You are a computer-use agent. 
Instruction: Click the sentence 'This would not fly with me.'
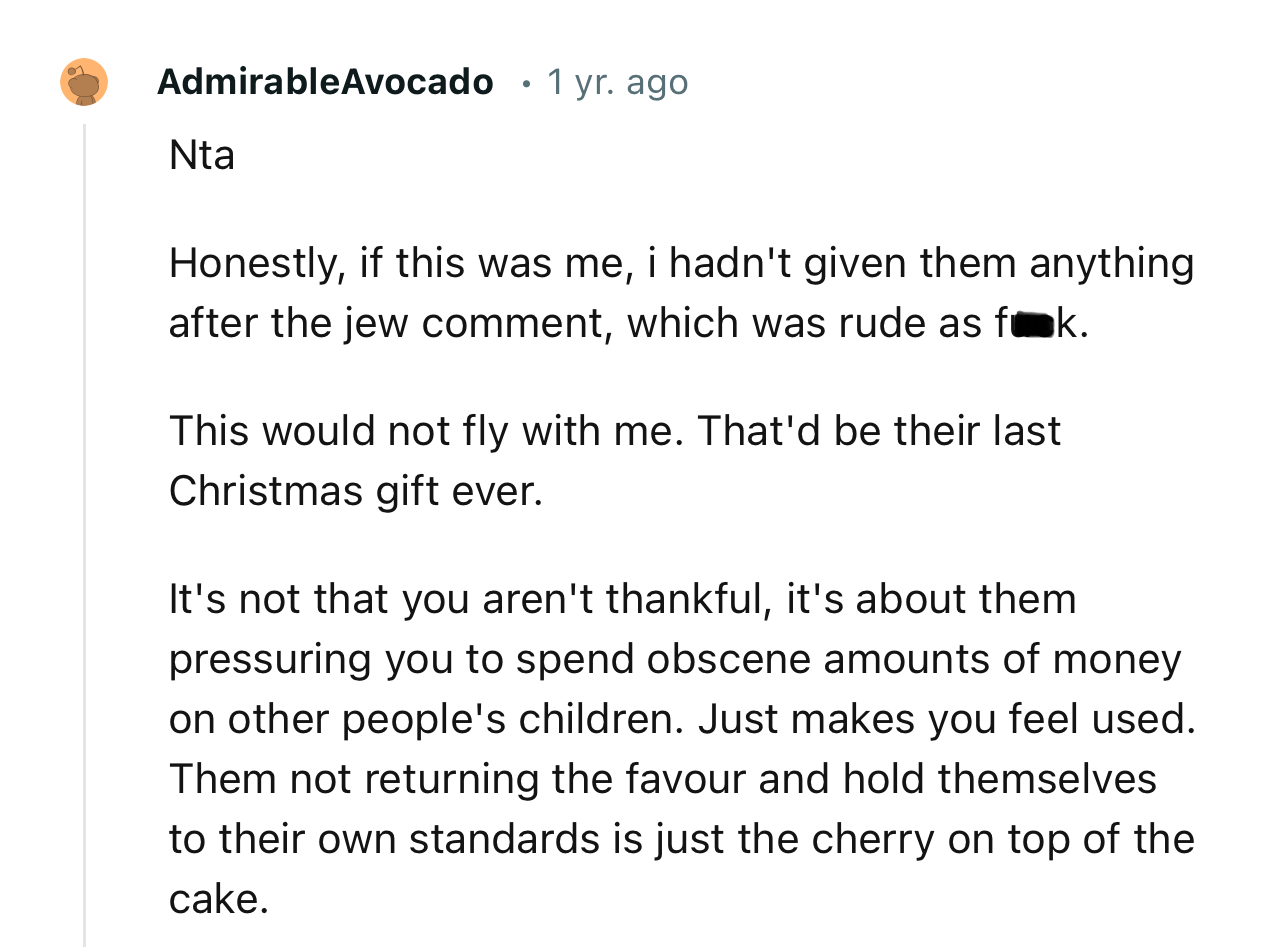tap(426, 431)
